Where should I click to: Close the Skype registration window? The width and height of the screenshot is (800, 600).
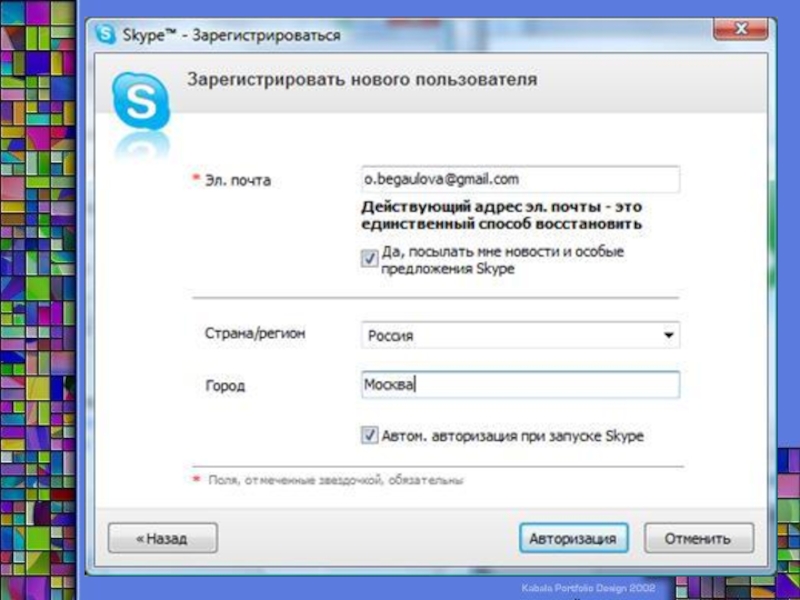pyautogui.click(x=740, y=30)
